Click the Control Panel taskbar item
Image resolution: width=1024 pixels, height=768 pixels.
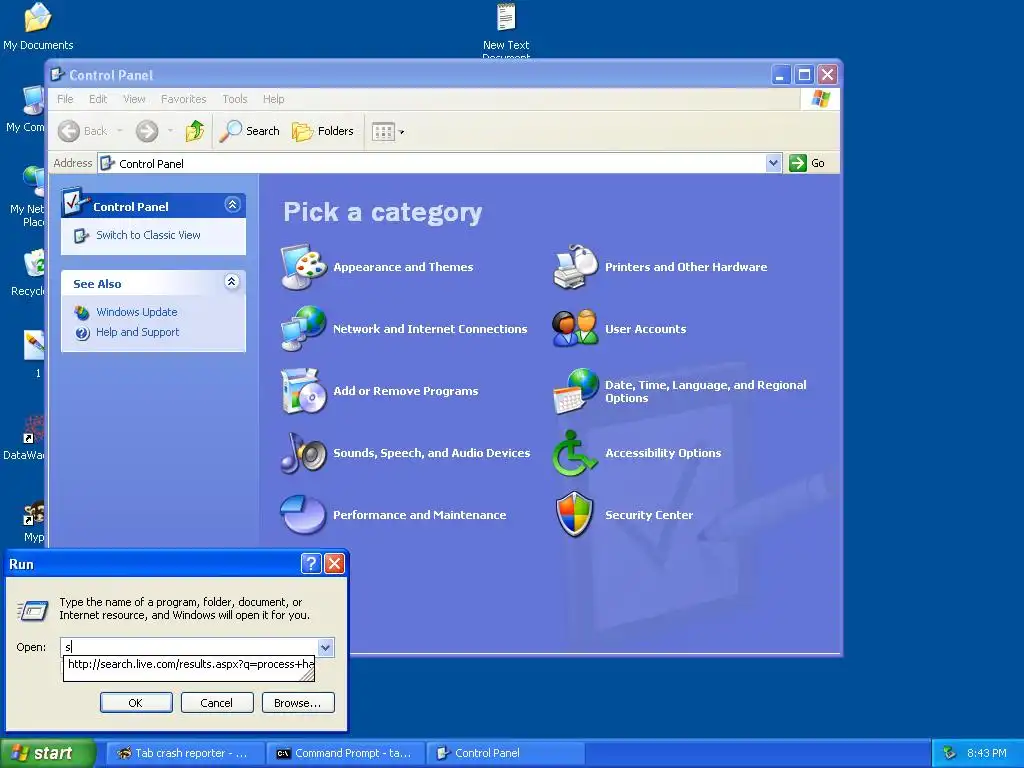506,753
